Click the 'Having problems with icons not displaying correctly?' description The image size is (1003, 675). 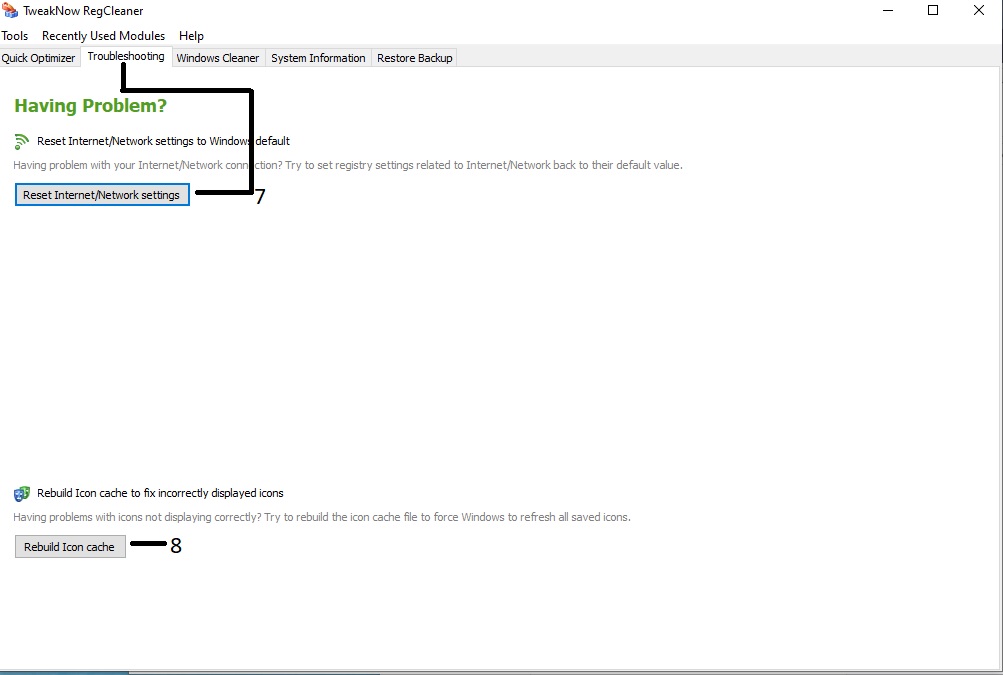[322, 517]
